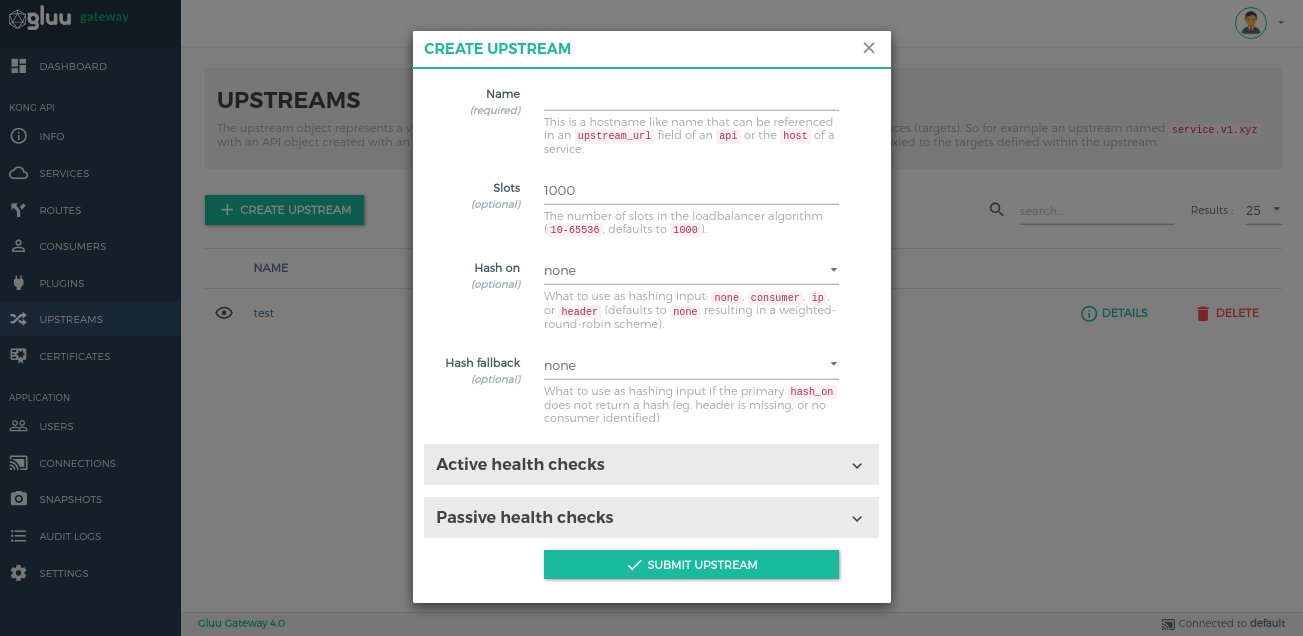Viewport: 1303px width, 636px height.
Task: Click the upstream Name input field
Action: pyautogui.click(x=691, y=97)
